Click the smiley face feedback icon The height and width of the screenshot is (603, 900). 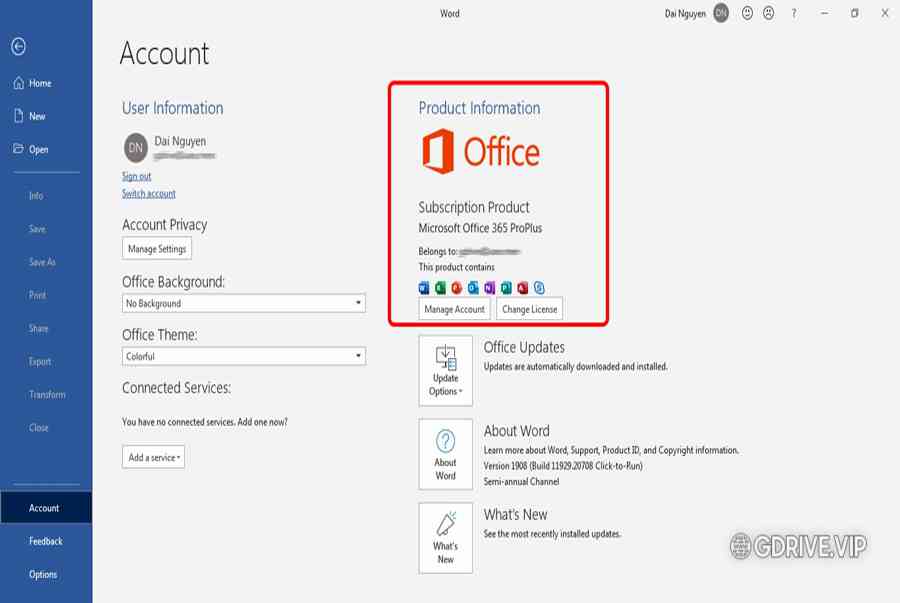(747, 13)
